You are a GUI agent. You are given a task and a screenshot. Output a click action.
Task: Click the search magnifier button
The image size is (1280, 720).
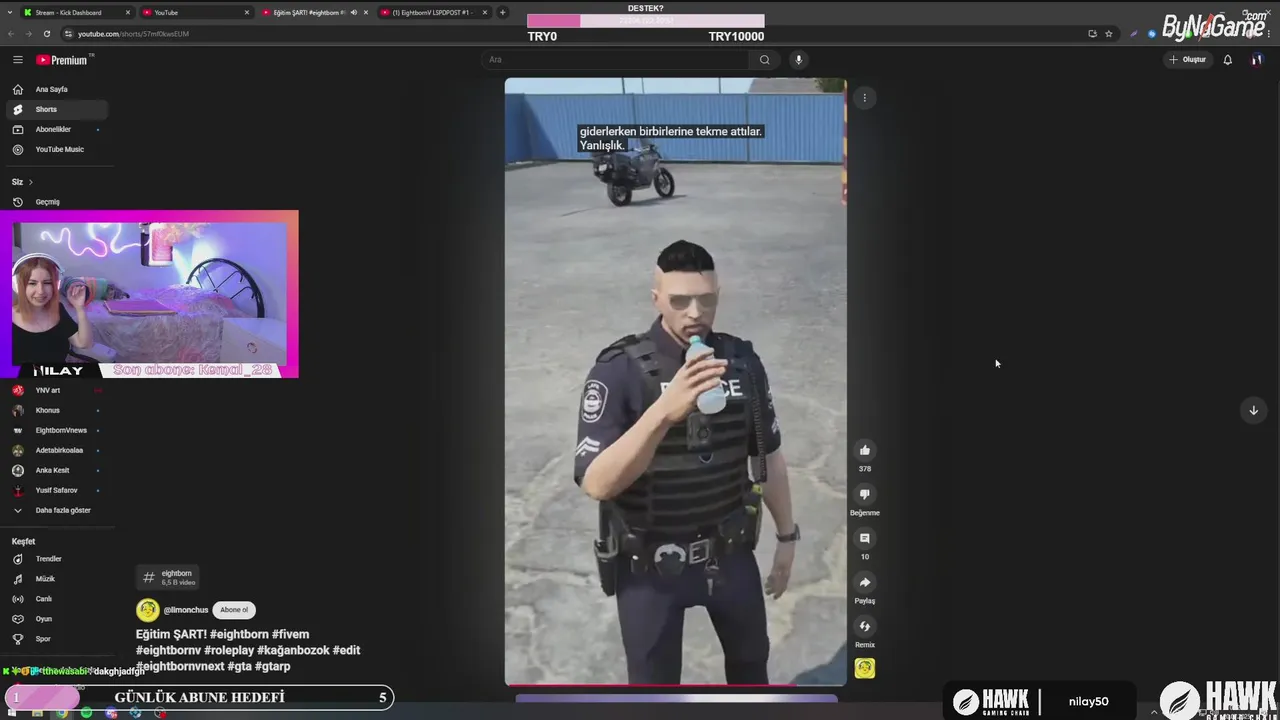click(764, 60)
